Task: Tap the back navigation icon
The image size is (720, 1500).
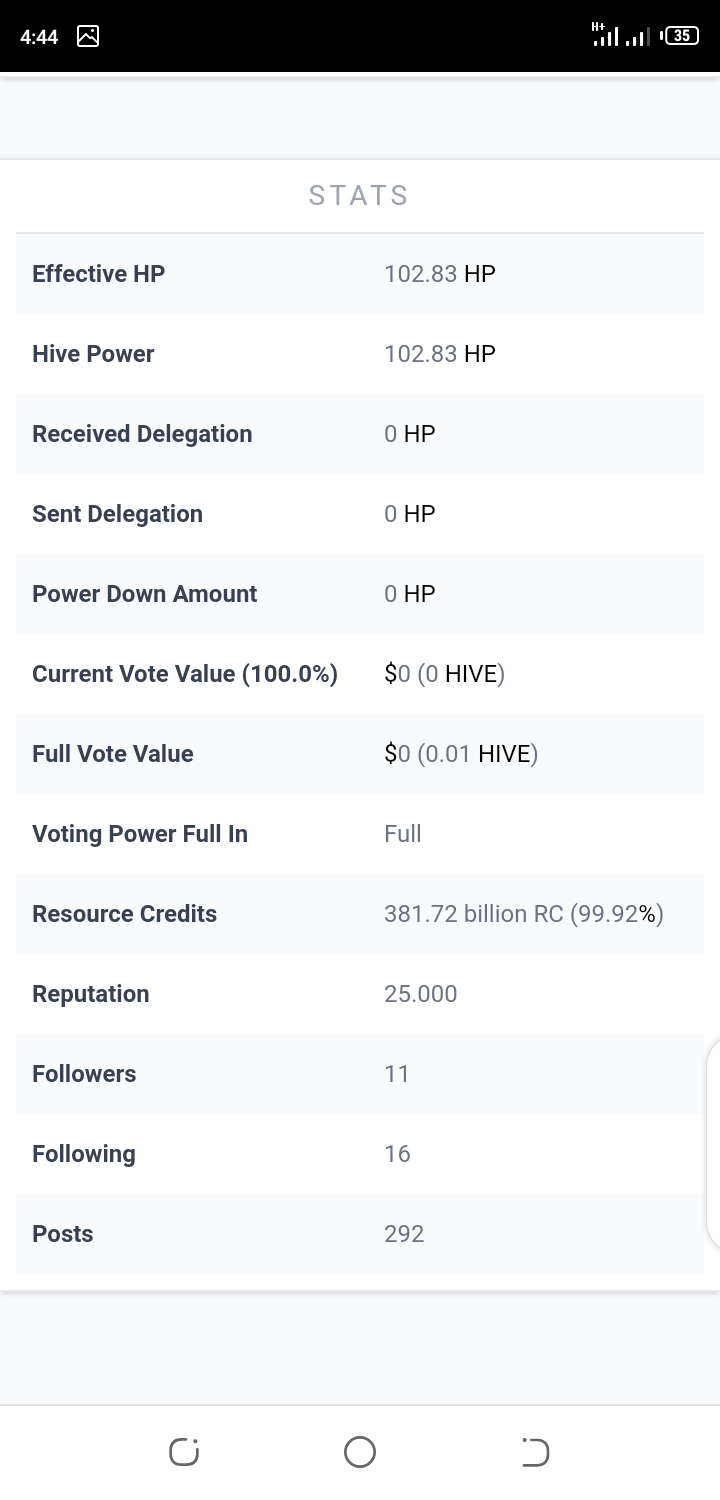Action: click(x=535, y=1452)
